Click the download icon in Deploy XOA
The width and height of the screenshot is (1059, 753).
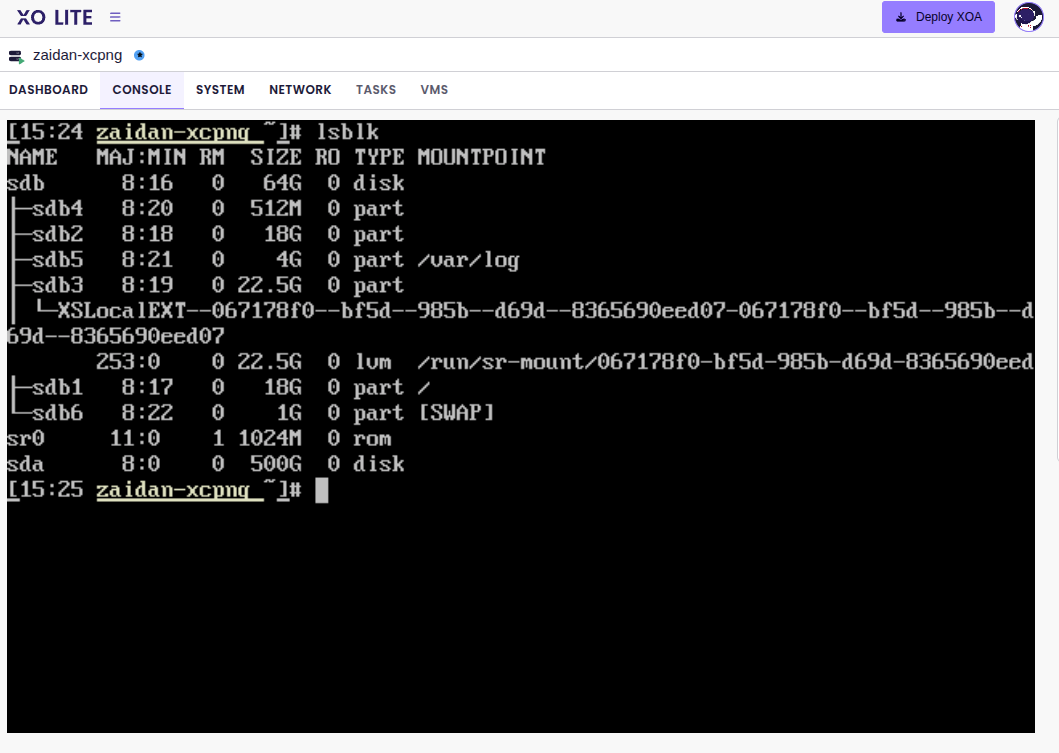coord(901,18)
